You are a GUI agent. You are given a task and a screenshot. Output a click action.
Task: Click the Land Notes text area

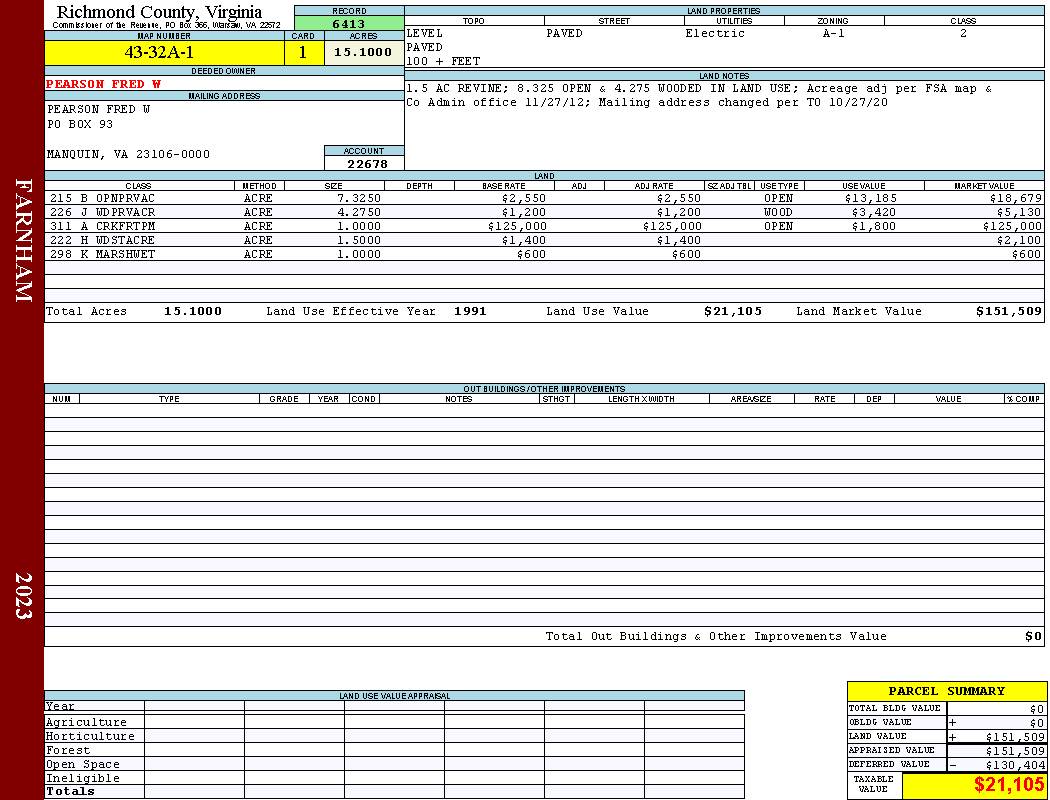pyautogui.click(x=724, y=125)
